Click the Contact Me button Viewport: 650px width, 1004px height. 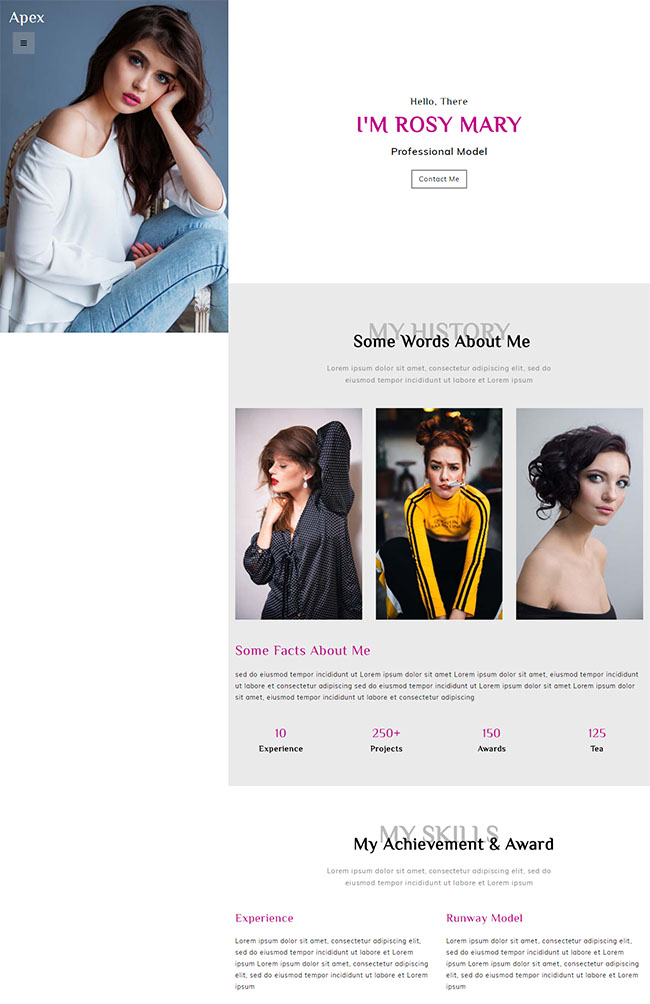point(439,179)
